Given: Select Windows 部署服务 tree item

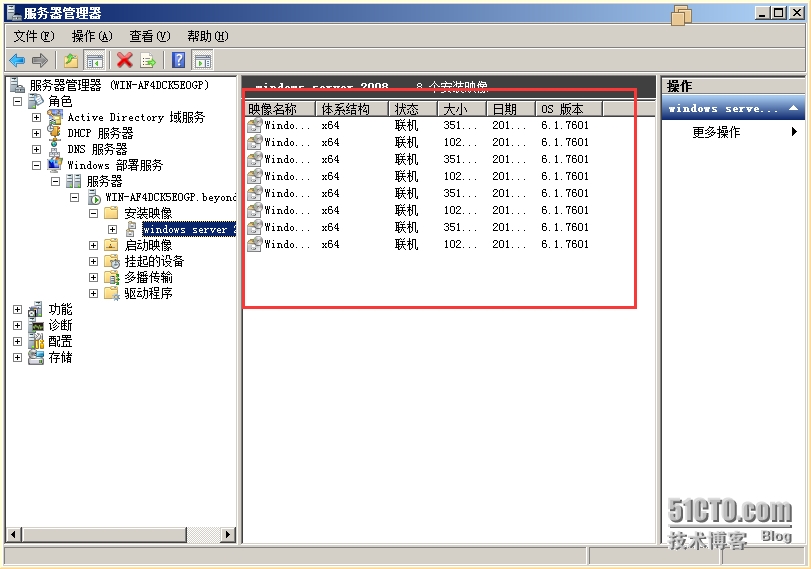Looking at the screenshot, I should (115, 166).
